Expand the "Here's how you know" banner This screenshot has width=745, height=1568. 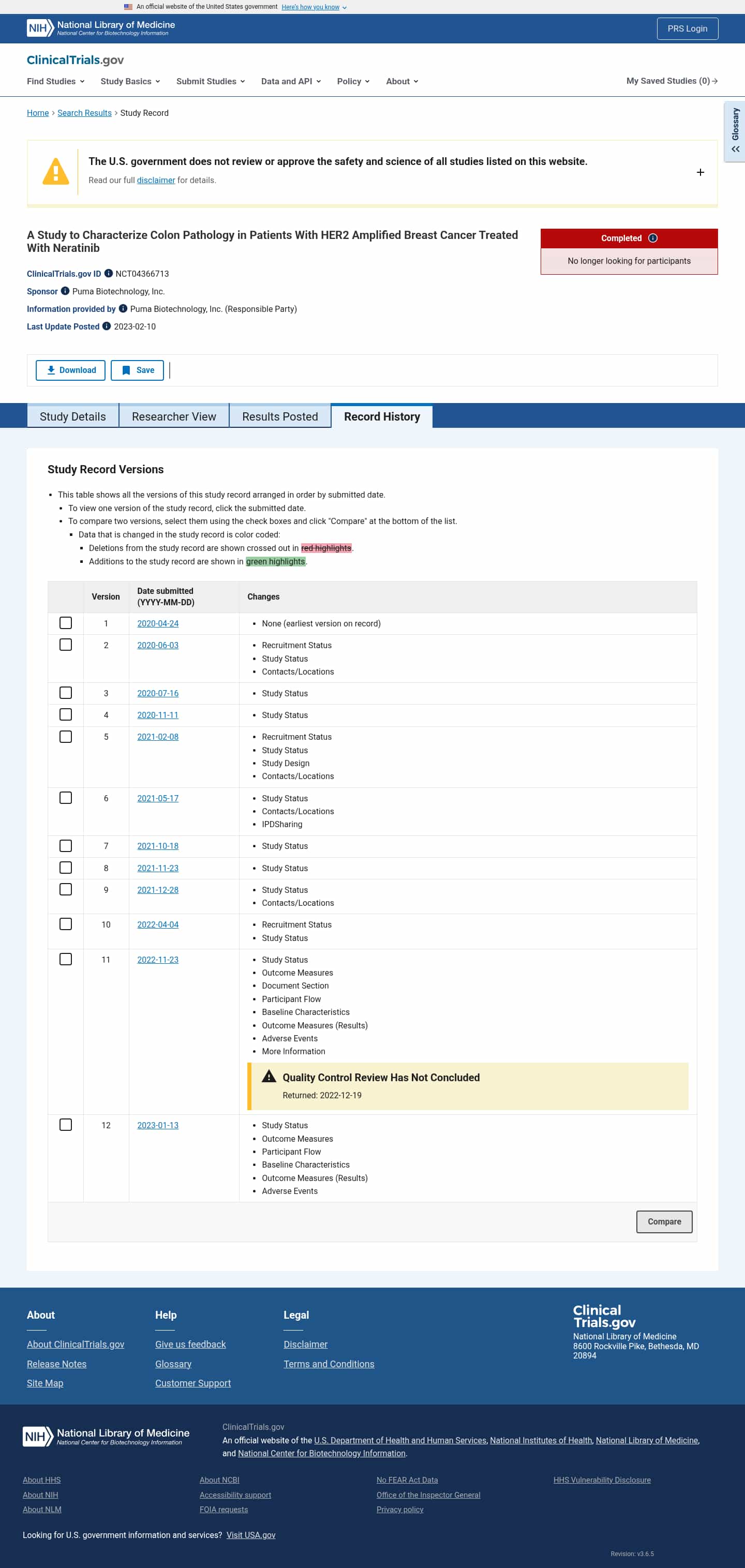point(314,7)
